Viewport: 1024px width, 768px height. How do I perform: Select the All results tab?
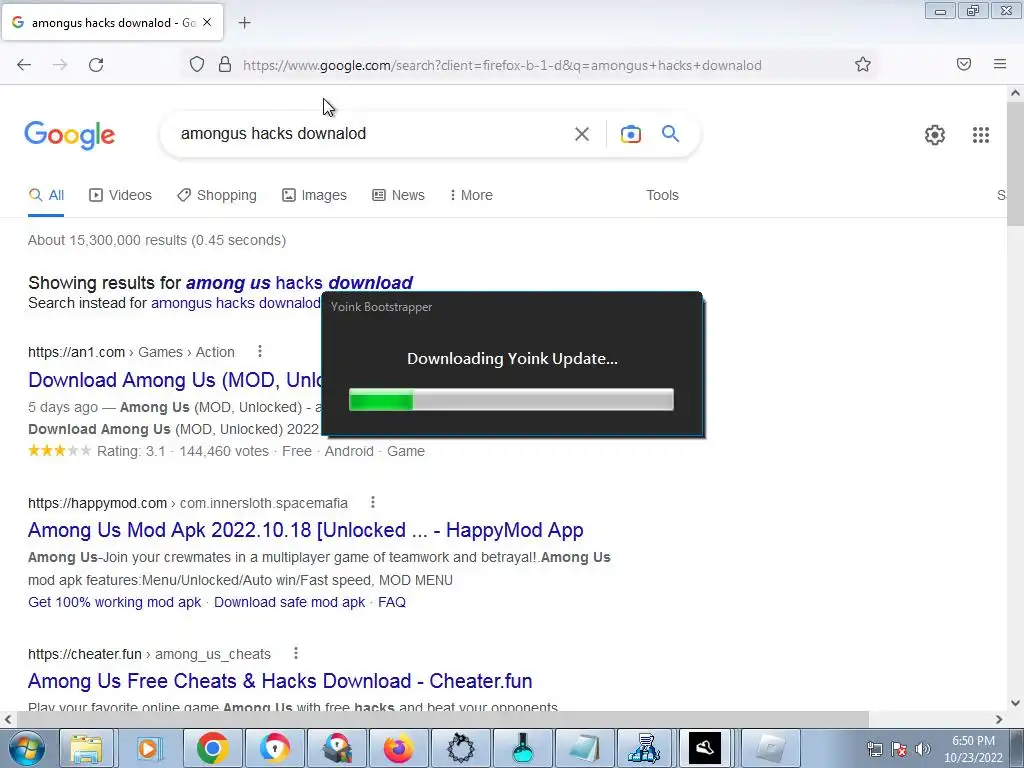click(x=46, y=195)
